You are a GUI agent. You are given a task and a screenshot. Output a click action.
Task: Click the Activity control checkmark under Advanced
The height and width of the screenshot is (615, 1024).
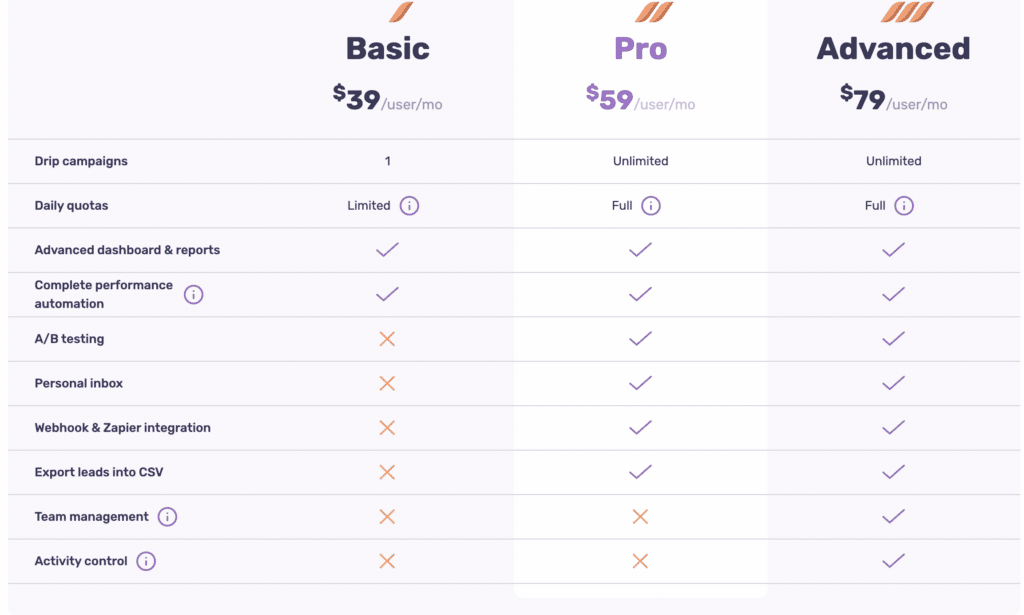pyautogui.click(x=893, y=561)
